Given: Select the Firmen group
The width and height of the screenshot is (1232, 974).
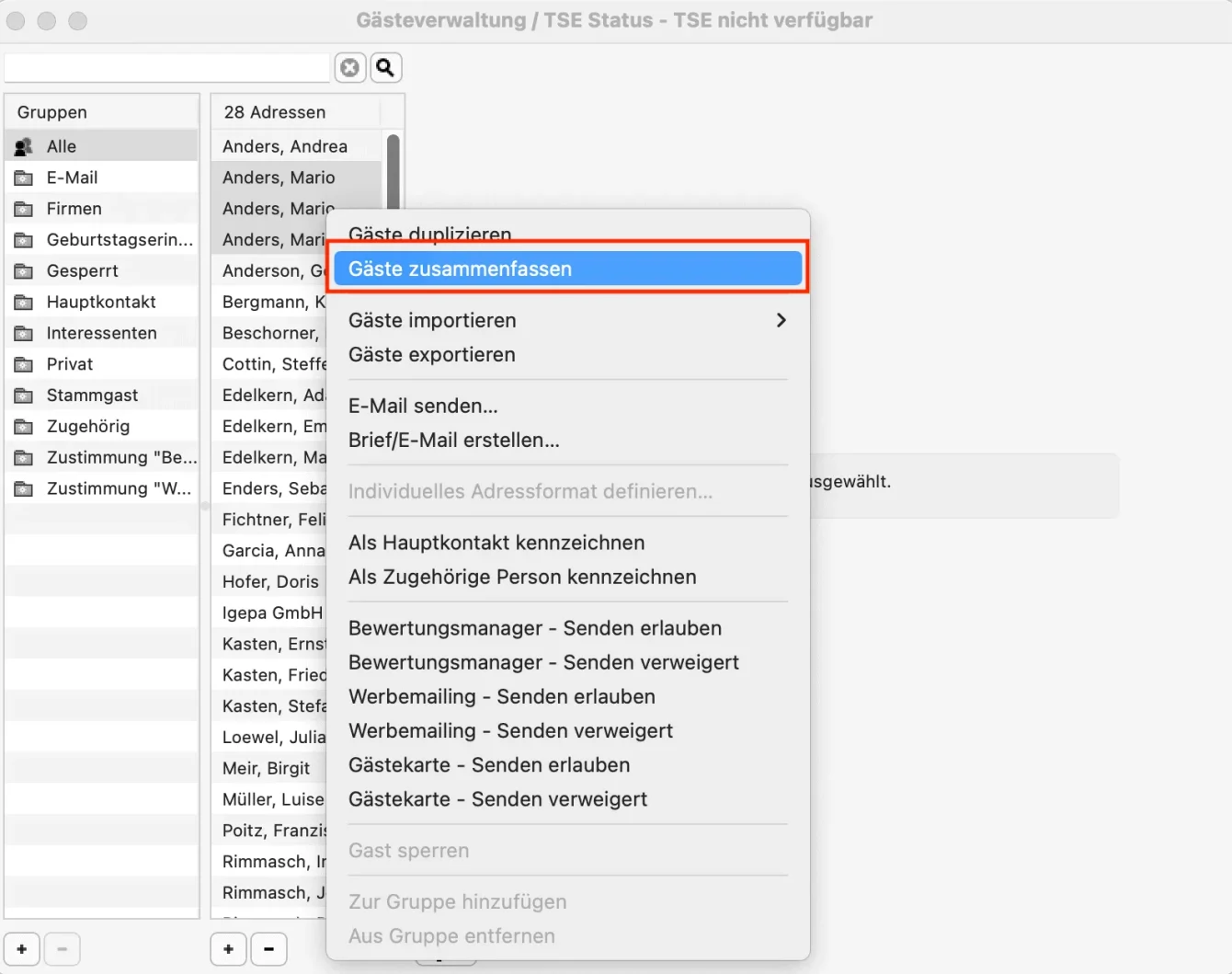Looking at the screenshot, I should 102,209.
